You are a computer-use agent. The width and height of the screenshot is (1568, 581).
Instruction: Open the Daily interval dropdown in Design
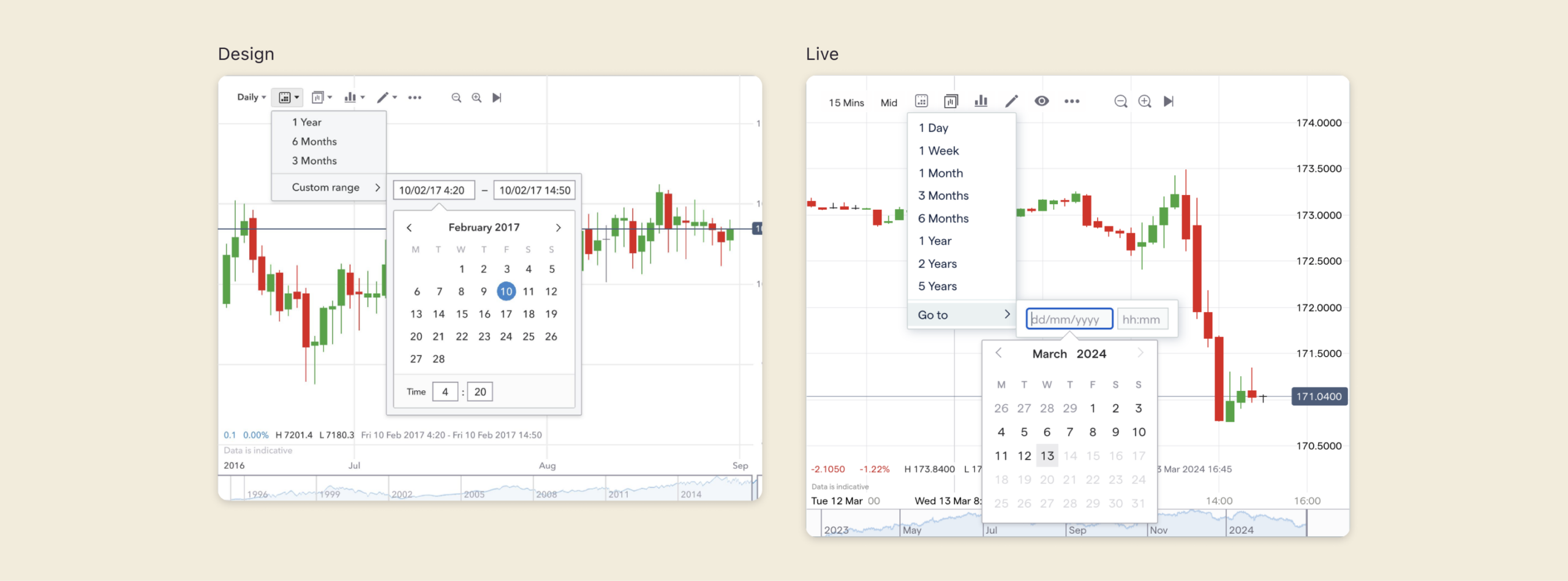(251, 97)
